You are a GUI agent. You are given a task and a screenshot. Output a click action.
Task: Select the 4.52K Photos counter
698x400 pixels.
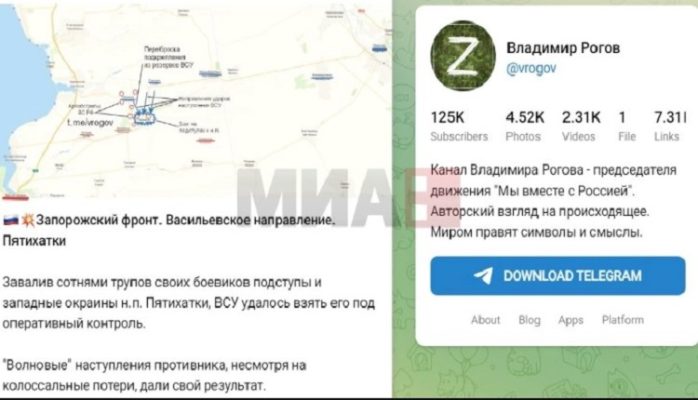click(x=524, y=126)
